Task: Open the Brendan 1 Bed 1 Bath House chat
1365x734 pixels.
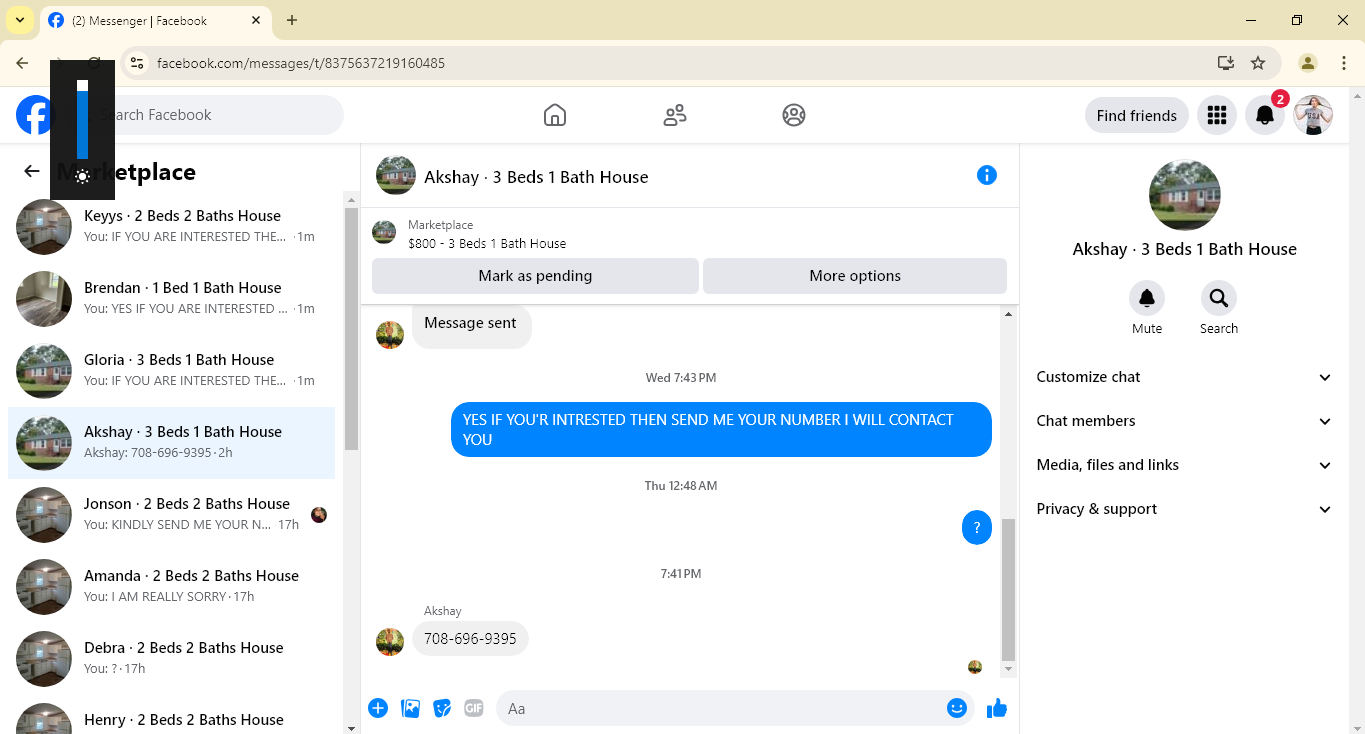Action: coord(171,299)
